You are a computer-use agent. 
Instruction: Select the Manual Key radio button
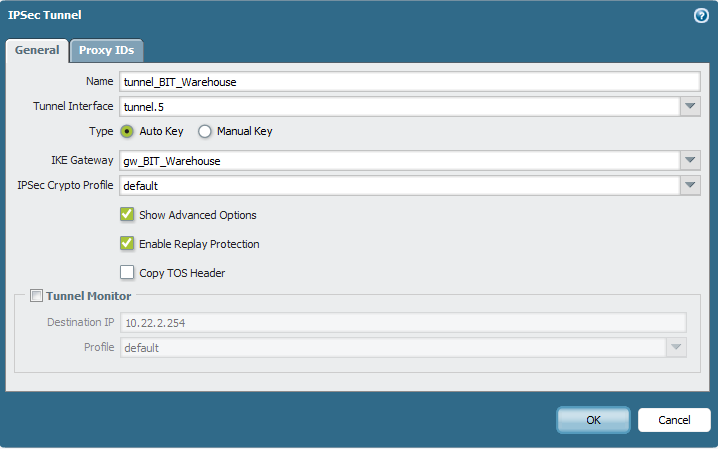205,131
